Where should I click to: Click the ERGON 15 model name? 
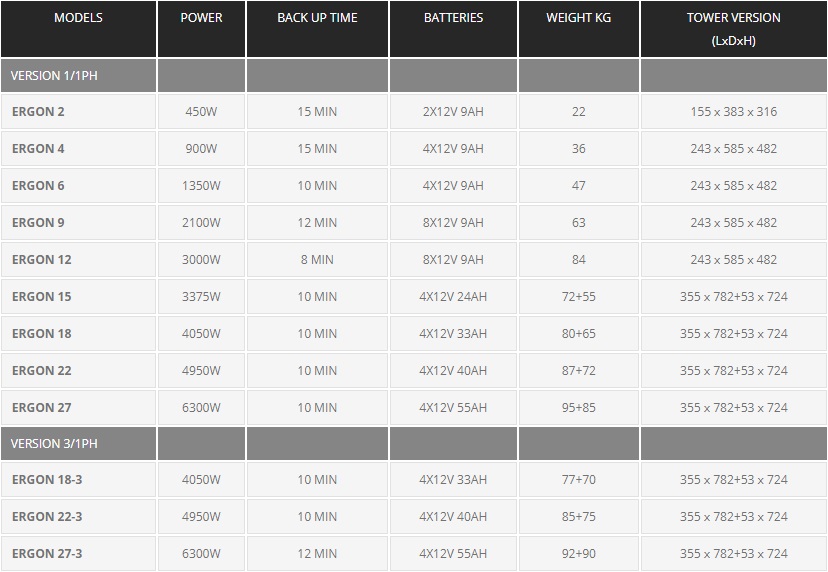(42, 297)
